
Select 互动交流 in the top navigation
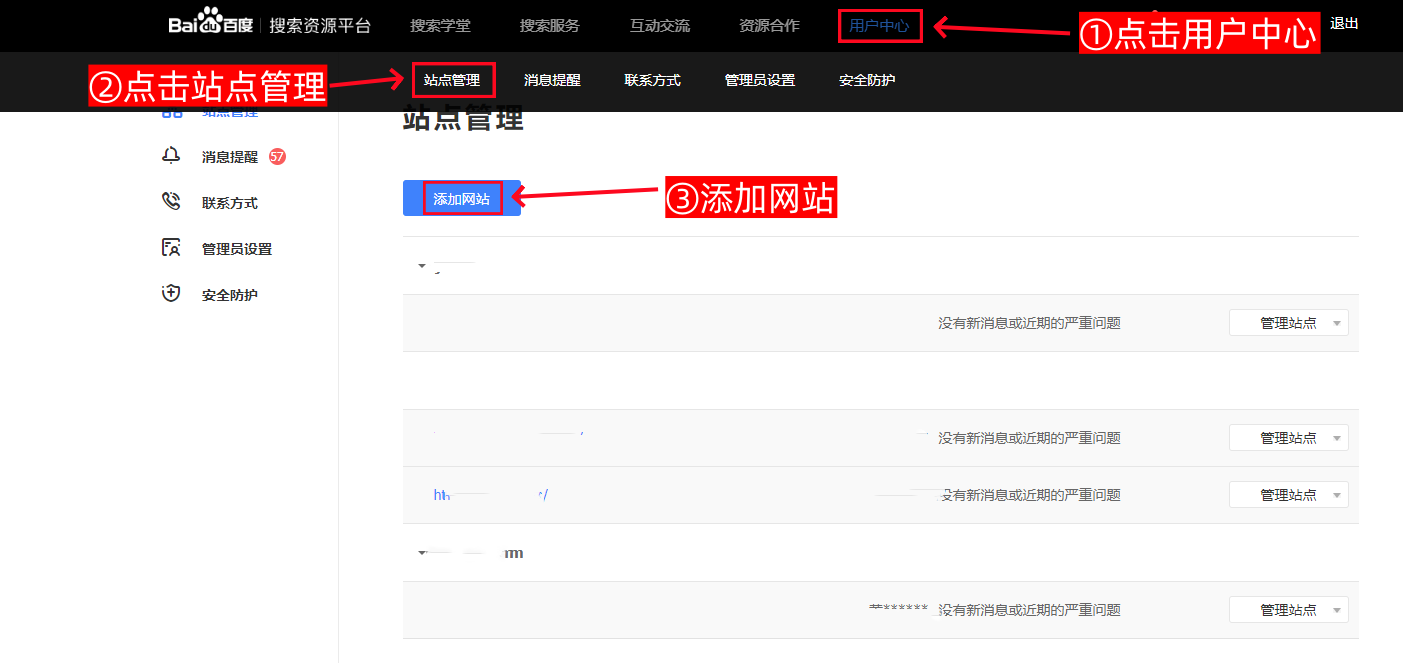[659, 25]
